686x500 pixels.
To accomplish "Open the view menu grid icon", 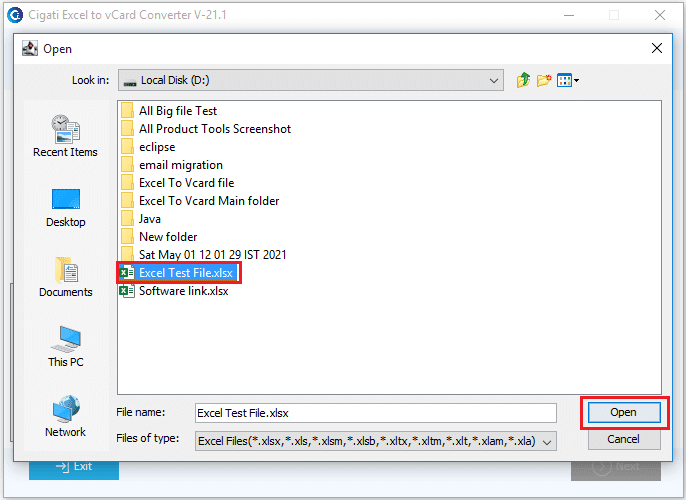I will point(564,80).
